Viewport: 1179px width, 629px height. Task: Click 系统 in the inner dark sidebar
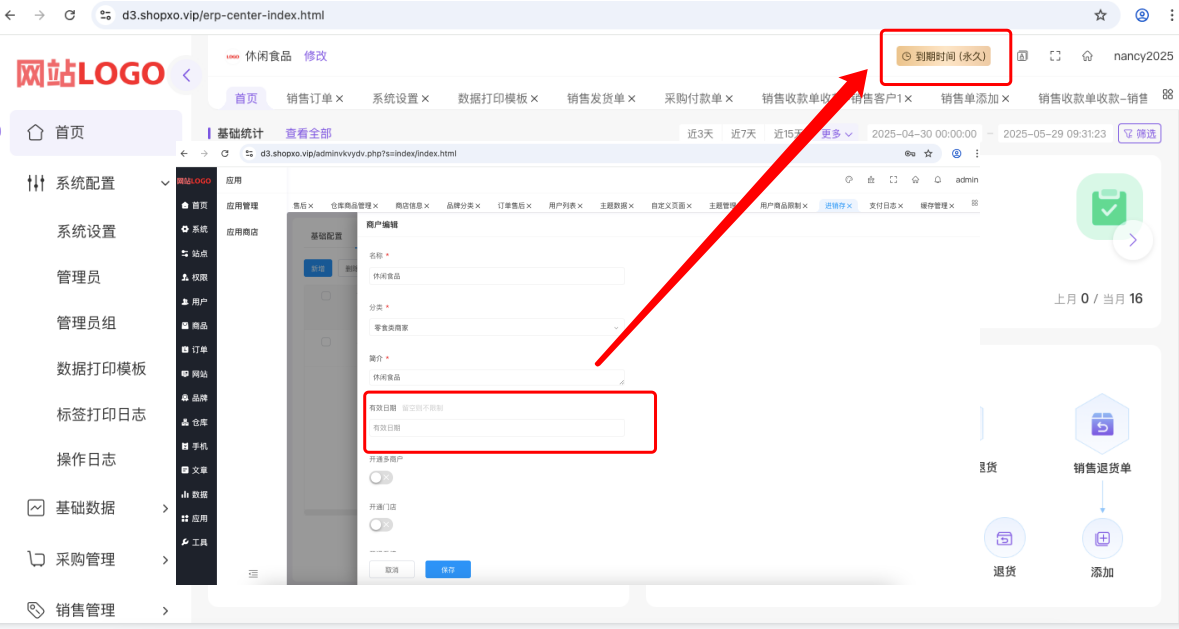click(x=195, y=229)
